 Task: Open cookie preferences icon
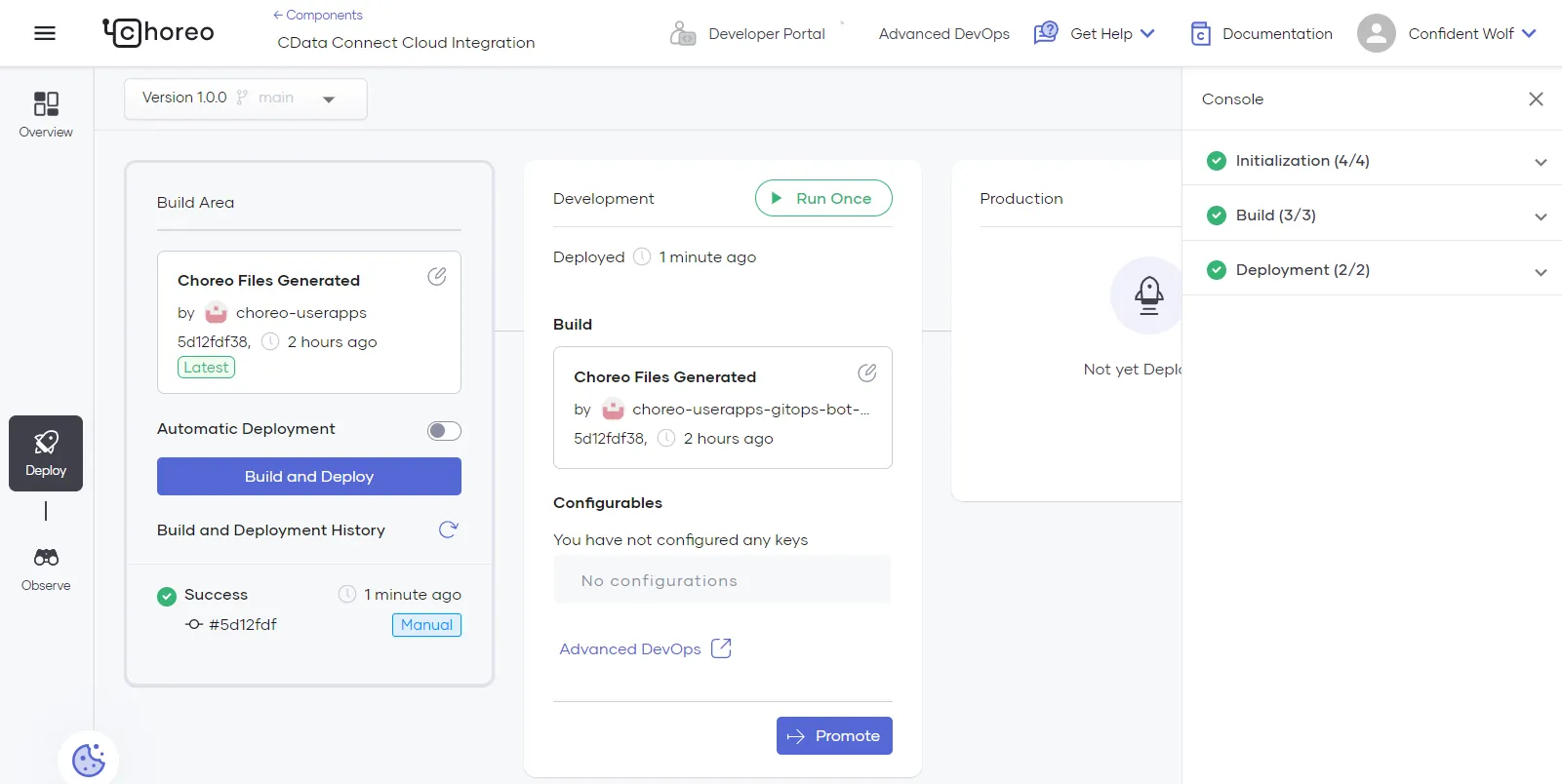coord(89,761)
